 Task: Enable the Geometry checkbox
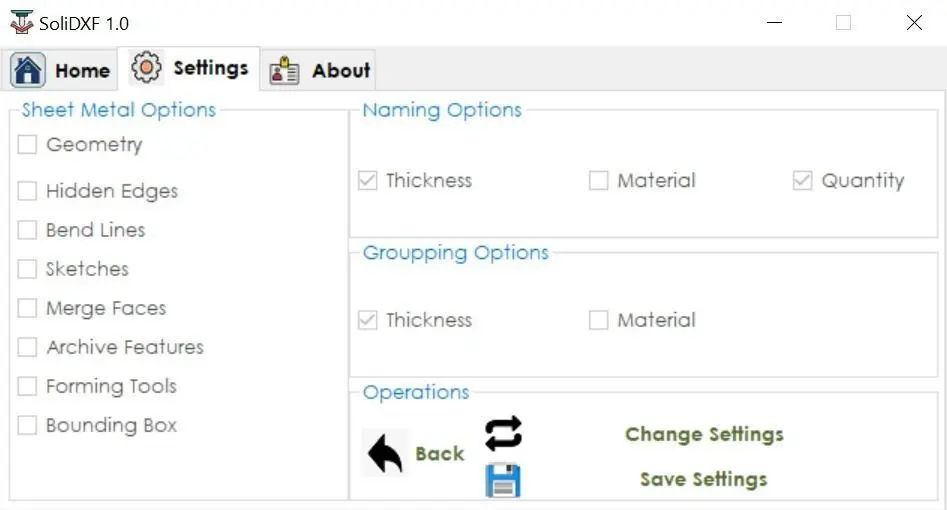pos(28,145)
